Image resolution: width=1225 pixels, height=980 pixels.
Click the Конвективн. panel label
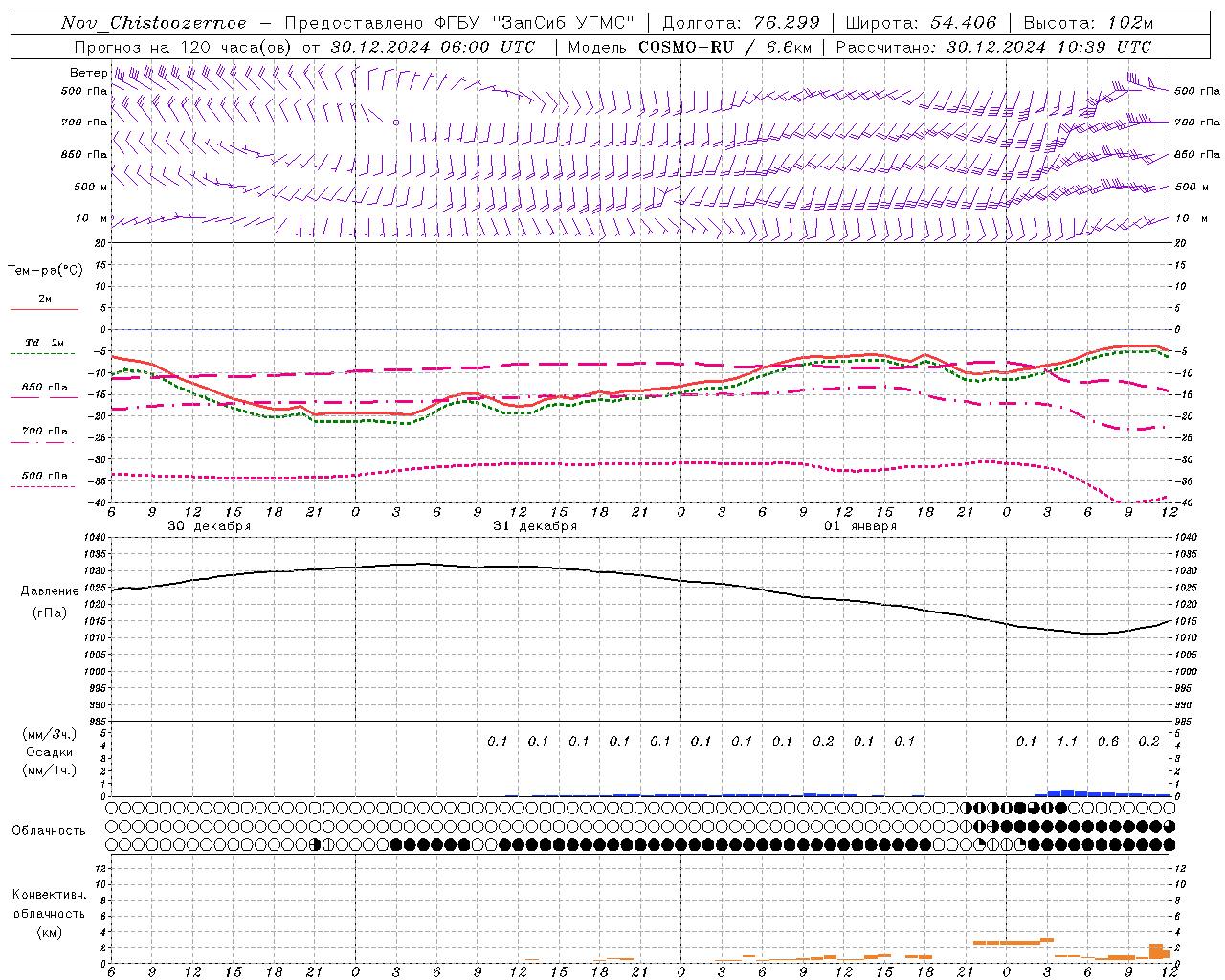[49, 895]
